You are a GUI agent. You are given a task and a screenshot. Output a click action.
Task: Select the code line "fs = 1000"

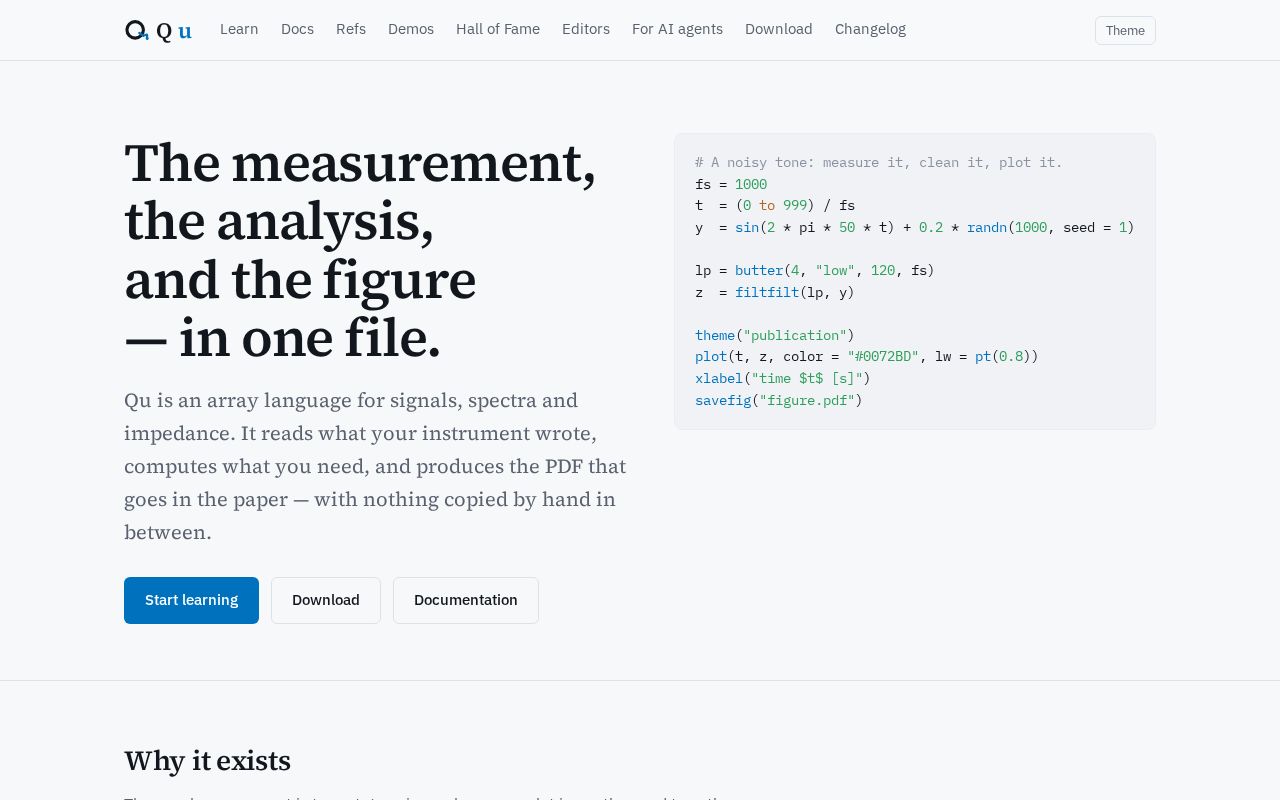click(731, 184)
